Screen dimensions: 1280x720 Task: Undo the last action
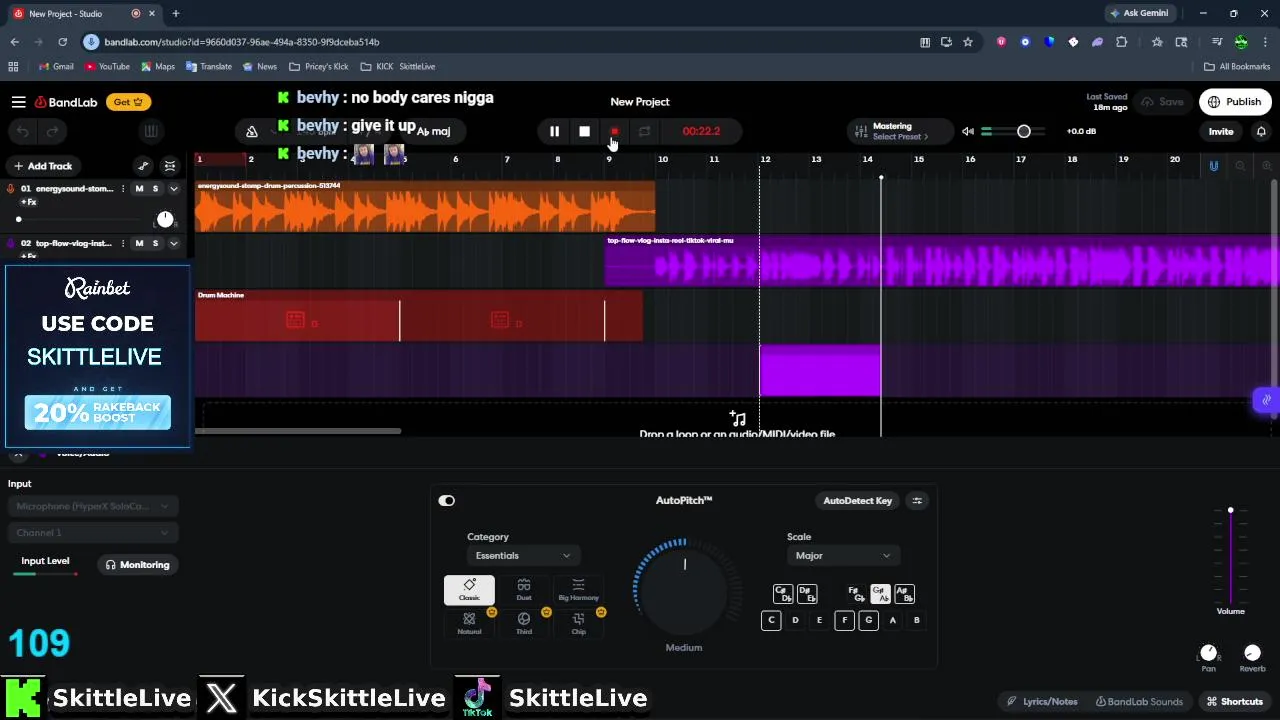click(22, 131)
